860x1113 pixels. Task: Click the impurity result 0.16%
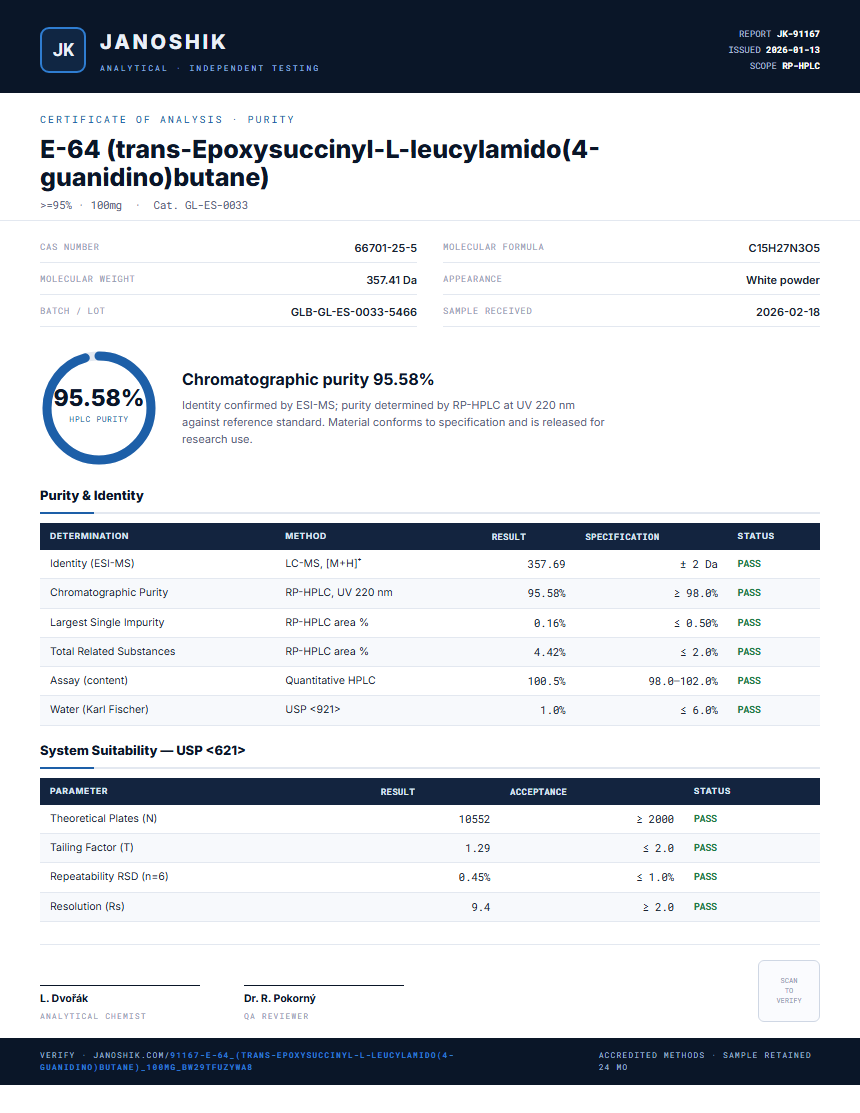point(550,623)
